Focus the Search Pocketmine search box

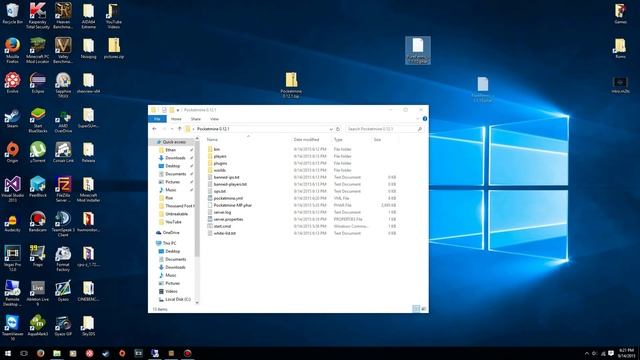[384, 129]
